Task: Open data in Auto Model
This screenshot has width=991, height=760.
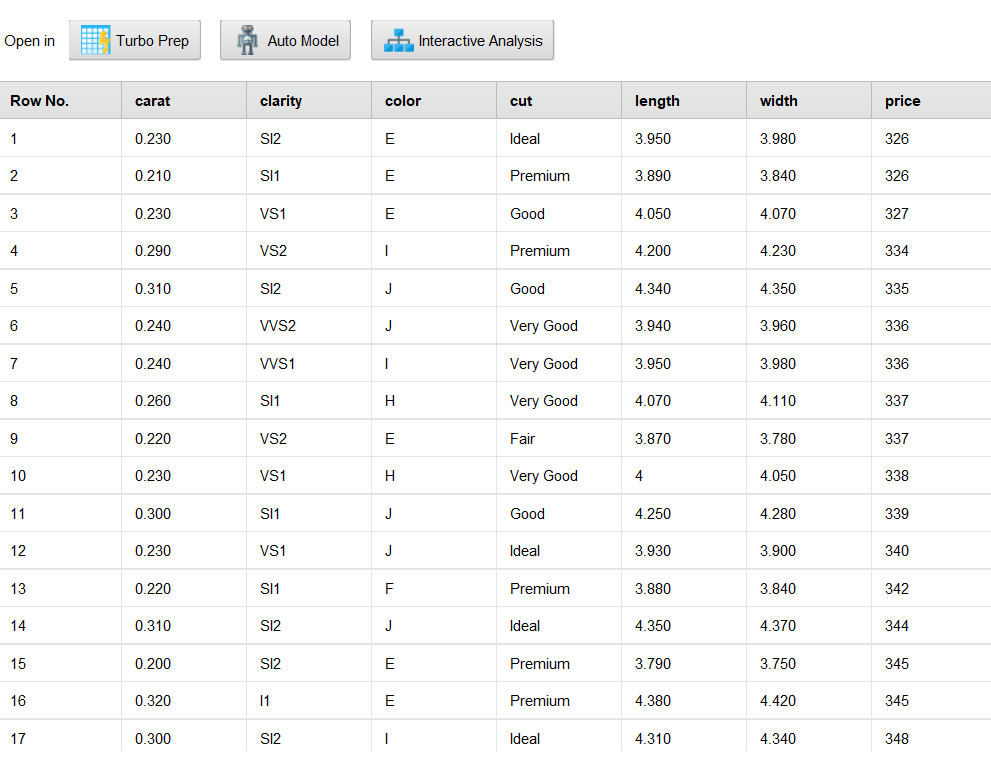Action: (286, 40)
